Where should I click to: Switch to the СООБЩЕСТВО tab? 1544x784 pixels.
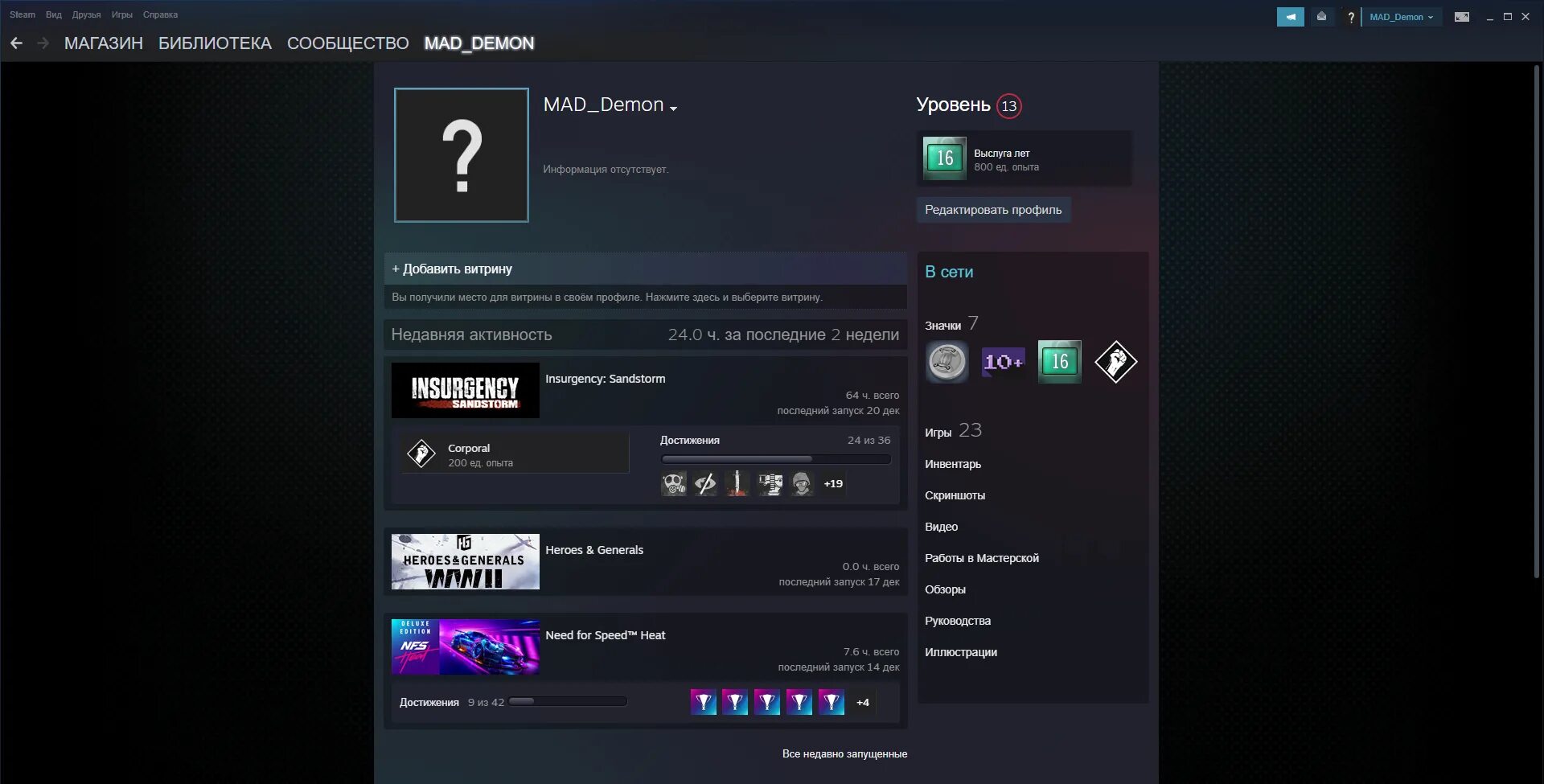click(x=347, y=43)
